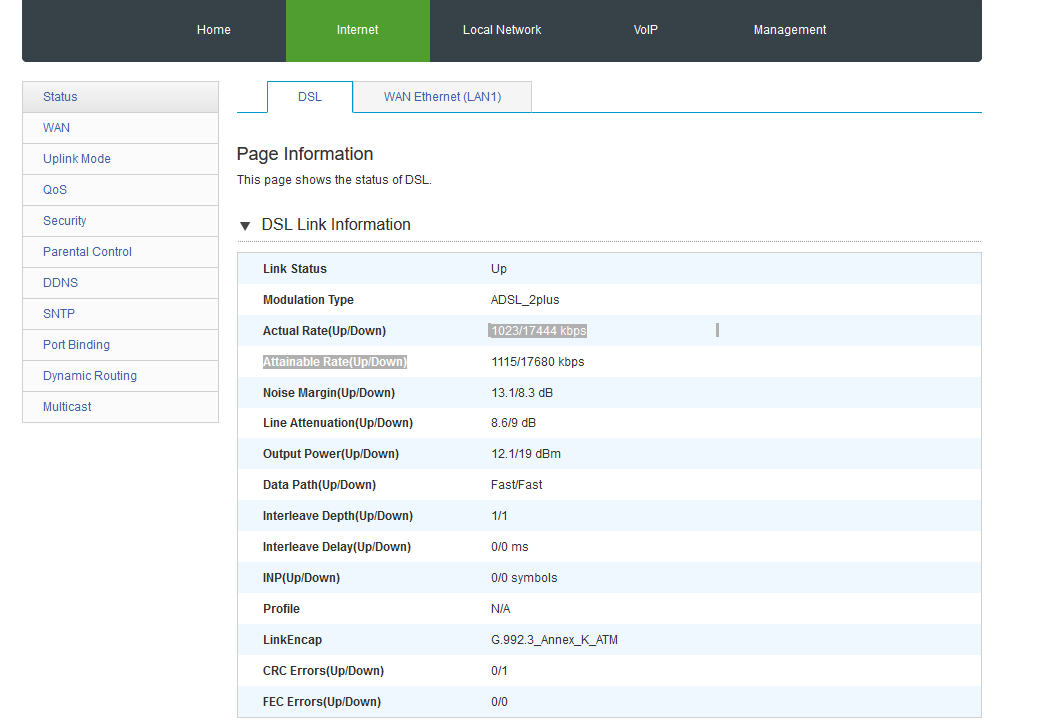Switch to the DSL tab
Viewport: 1058px width, 724px height.
[310, 96]
